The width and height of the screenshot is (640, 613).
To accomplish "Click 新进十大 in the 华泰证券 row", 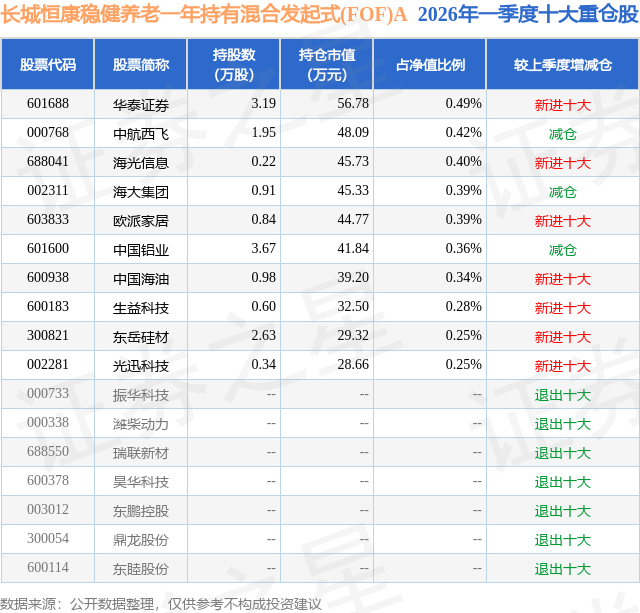I will tap(563, 105).
